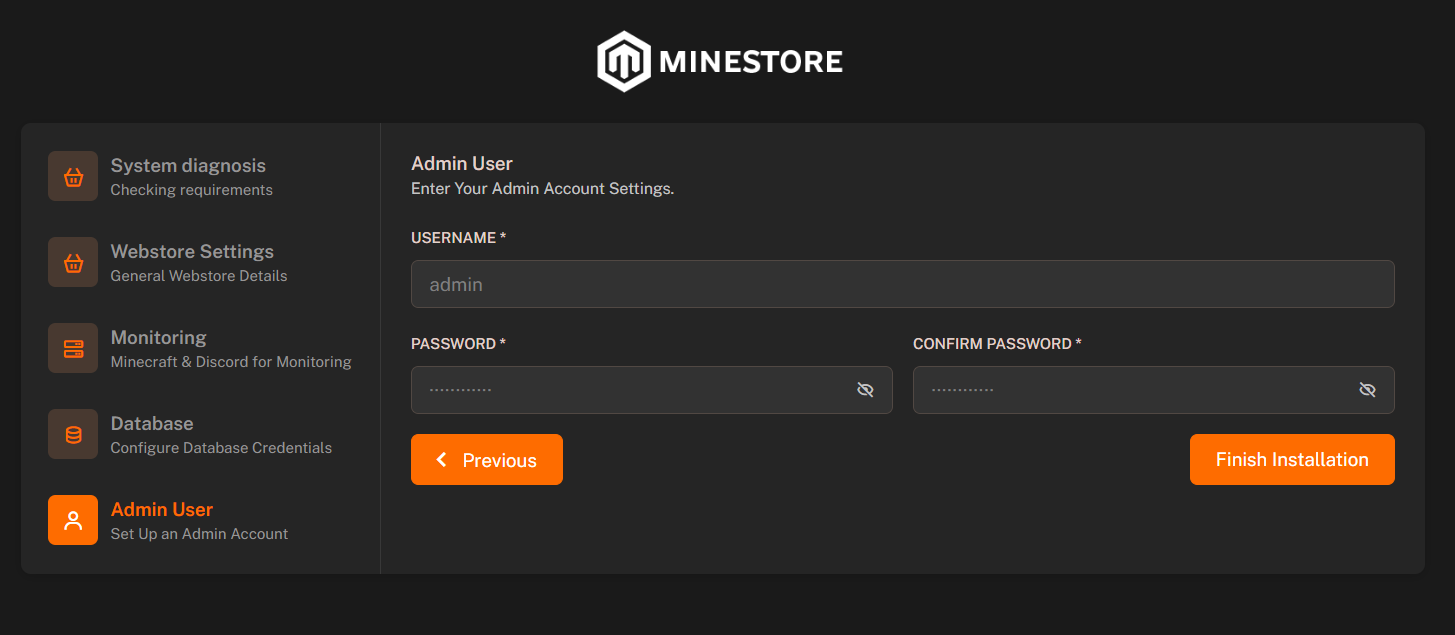Go back using the Previous button

(x=487, y=459)
